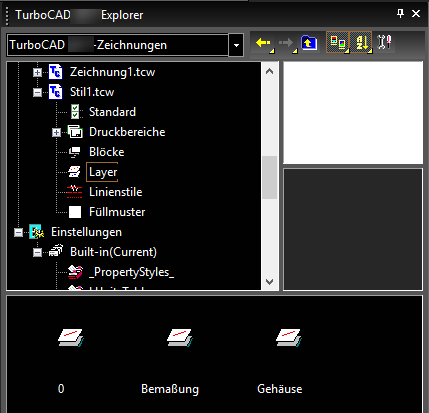The image size is (429, 413).
Task: Click the Up One Level folder icon
Action: pyautogui.click(x=309, y=43)
